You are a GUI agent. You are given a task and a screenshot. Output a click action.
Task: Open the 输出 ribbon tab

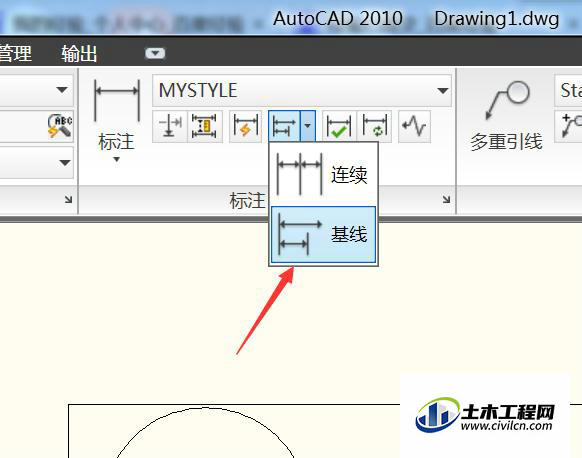click(x=79, y=54)
